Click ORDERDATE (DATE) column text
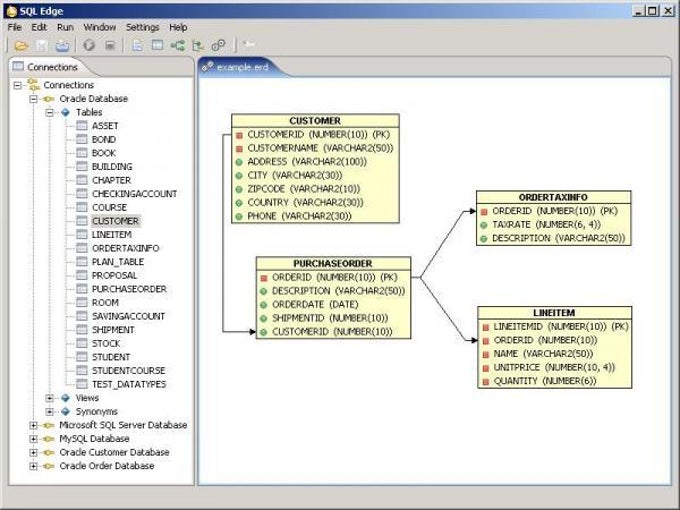680x510 pixels. pos(315,304)
